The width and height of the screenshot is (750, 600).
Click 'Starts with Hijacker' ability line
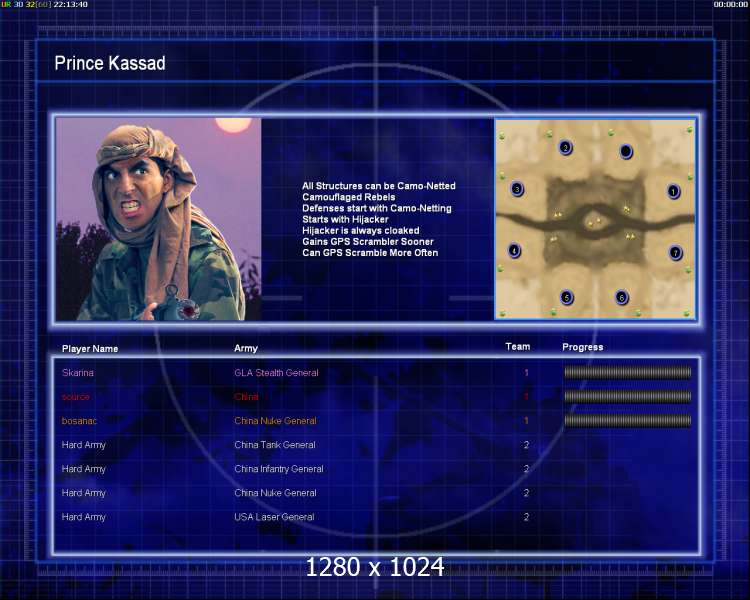[x=345, y=219]
